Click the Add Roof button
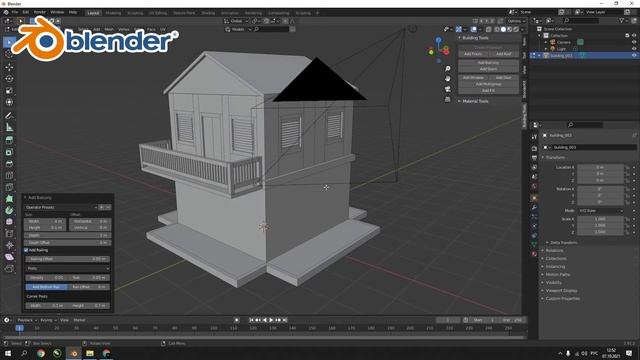The image size is (640, 360). click(x=503, y=54)
